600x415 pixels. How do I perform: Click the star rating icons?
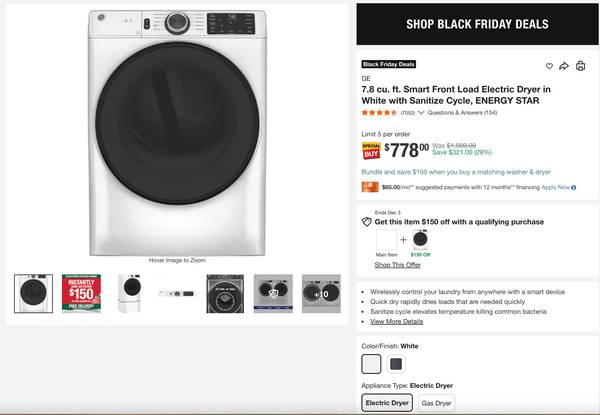coord(379,113)
